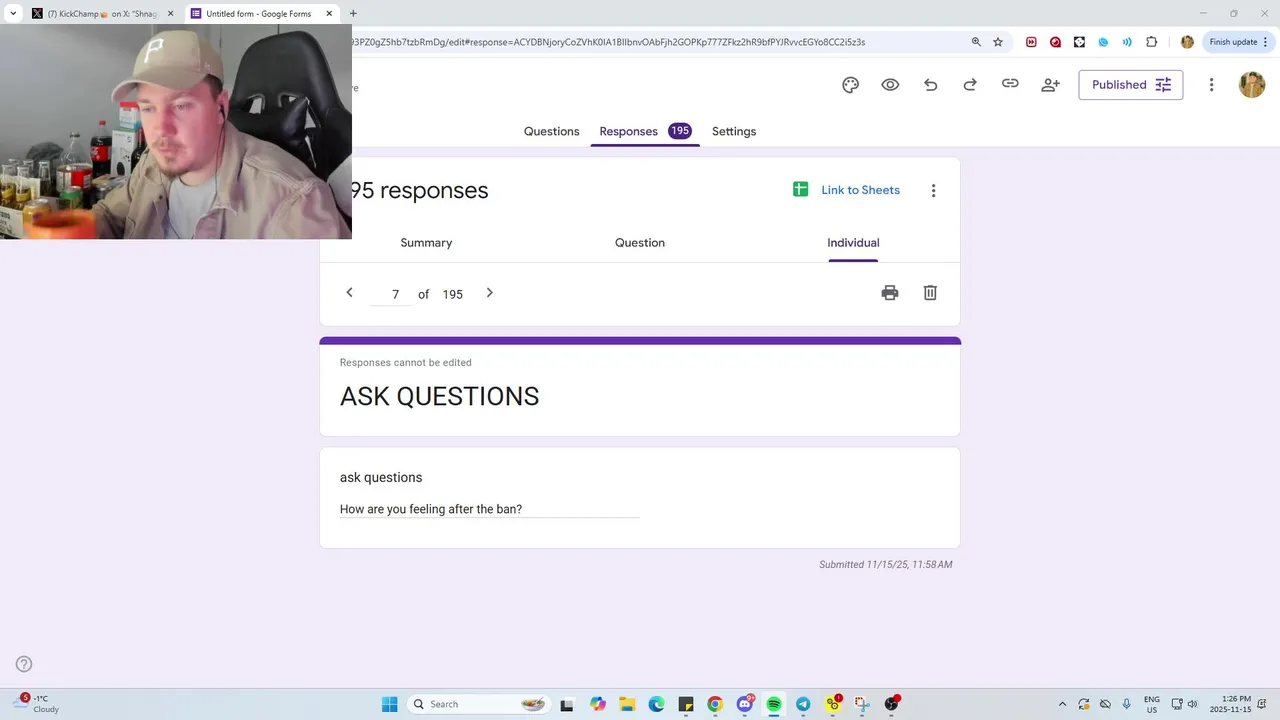Open File Explorer from the taskbar

(627, 704)
